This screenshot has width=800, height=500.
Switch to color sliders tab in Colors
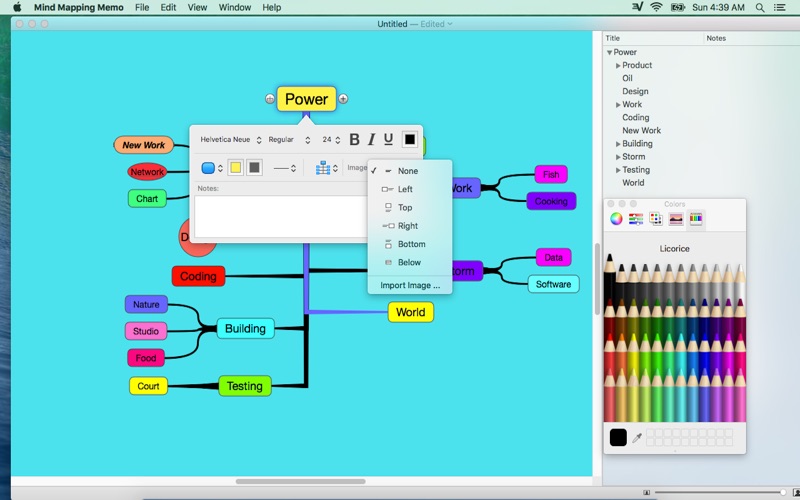pos(636,219)
